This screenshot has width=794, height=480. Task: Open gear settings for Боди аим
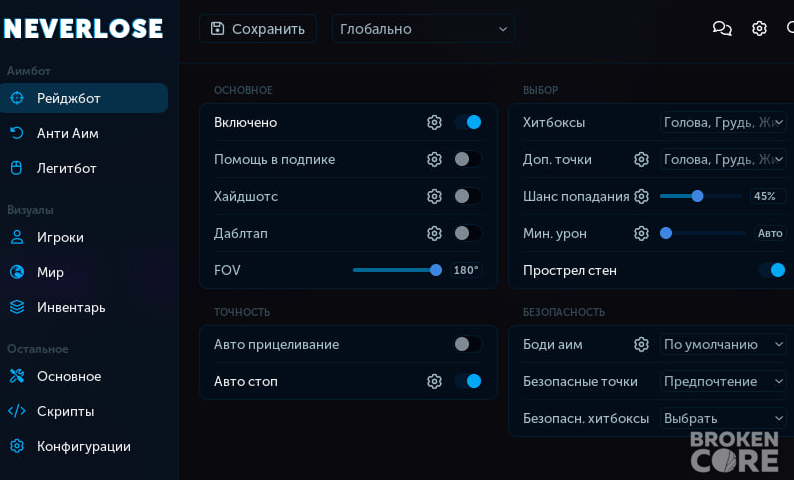(x=641, y=344)
